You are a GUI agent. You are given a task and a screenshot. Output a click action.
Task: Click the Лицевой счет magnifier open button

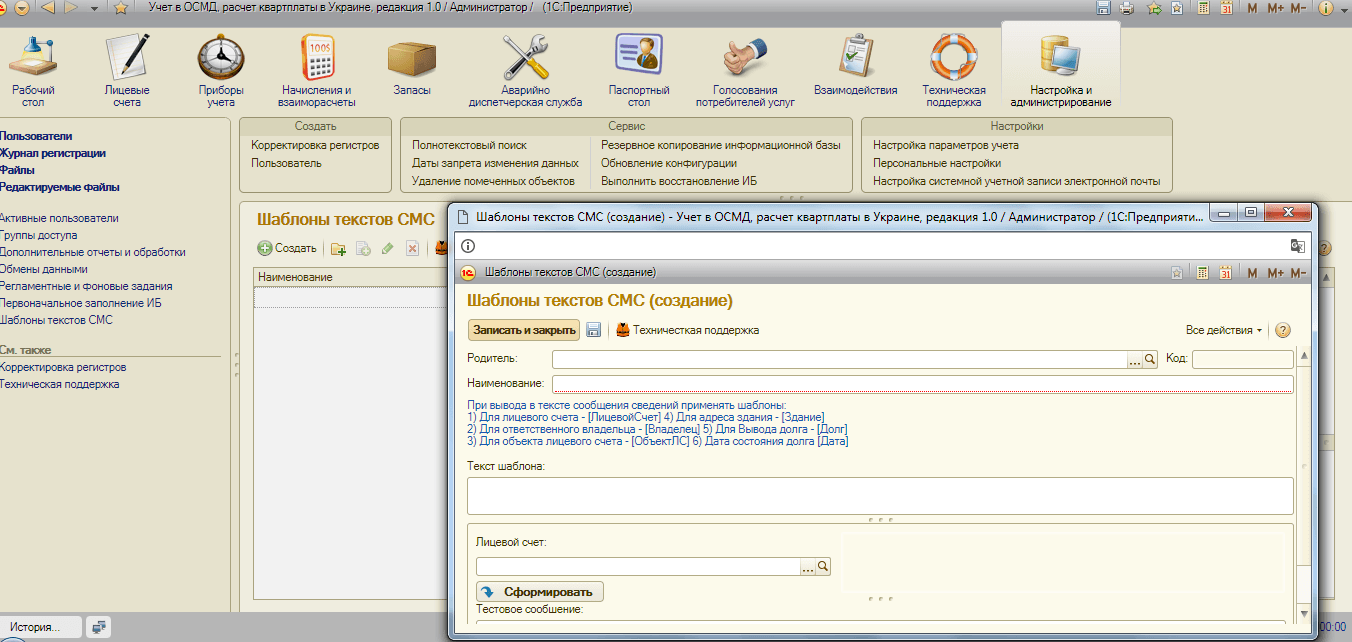824,566
